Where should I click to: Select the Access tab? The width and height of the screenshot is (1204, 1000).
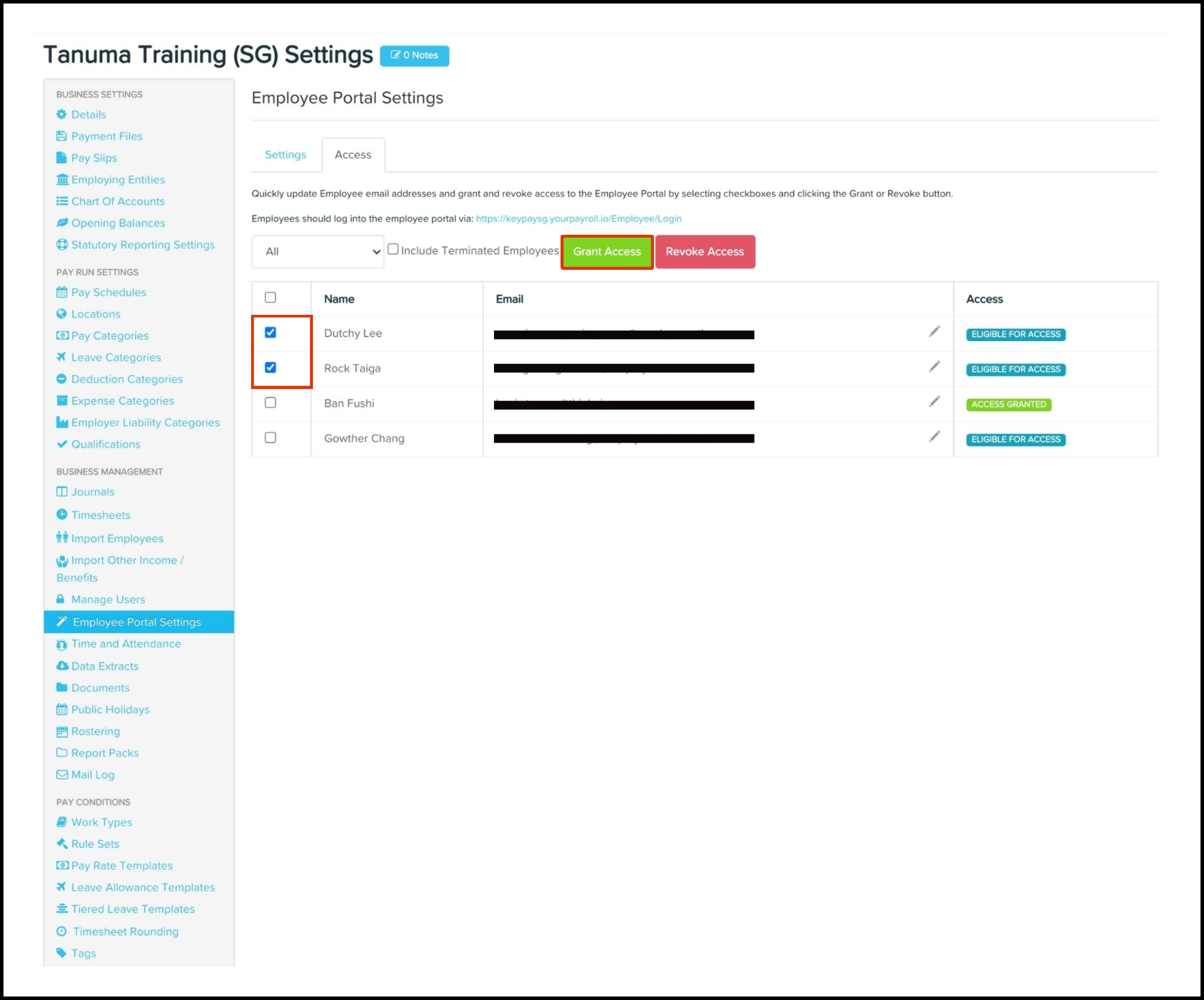353,155
